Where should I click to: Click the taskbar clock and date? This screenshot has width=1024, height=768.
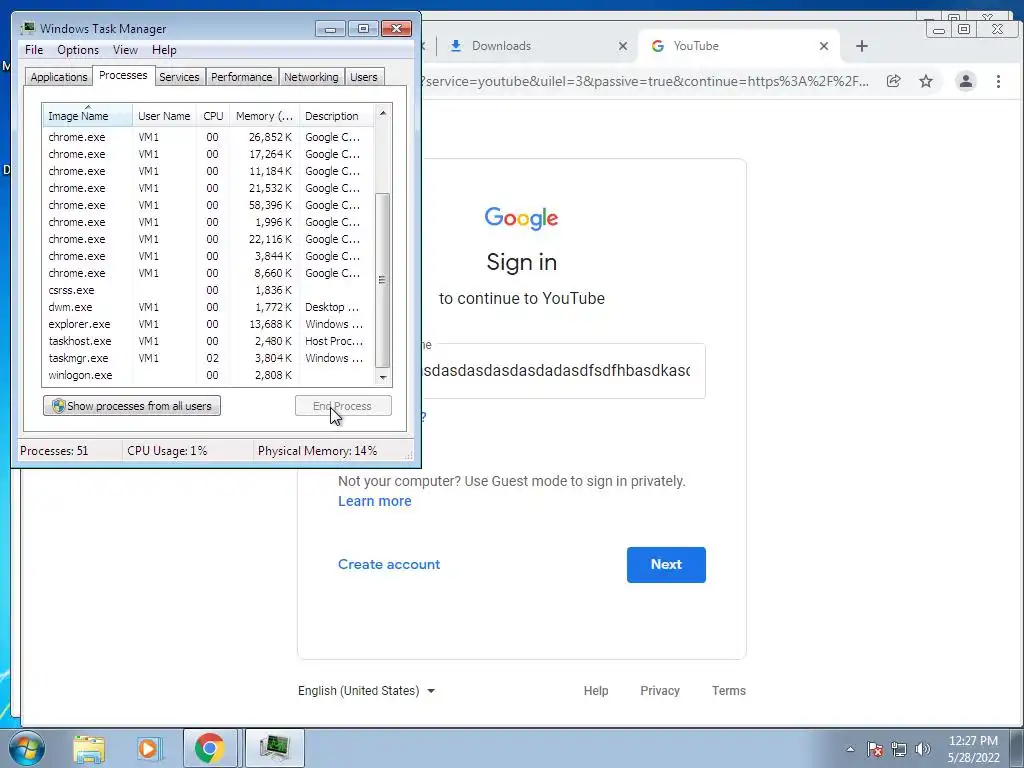(x=974, y=749)
